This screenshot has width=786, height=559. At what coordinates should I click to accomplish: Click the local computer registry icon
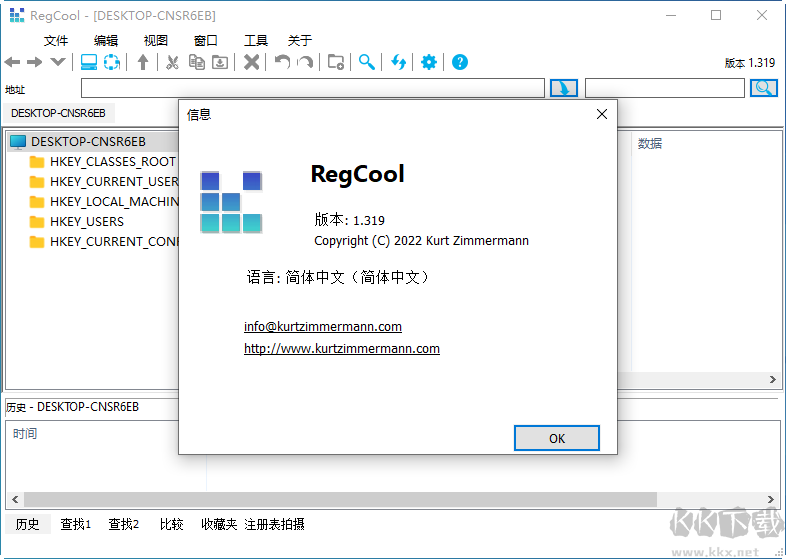(x=89, y=62)
